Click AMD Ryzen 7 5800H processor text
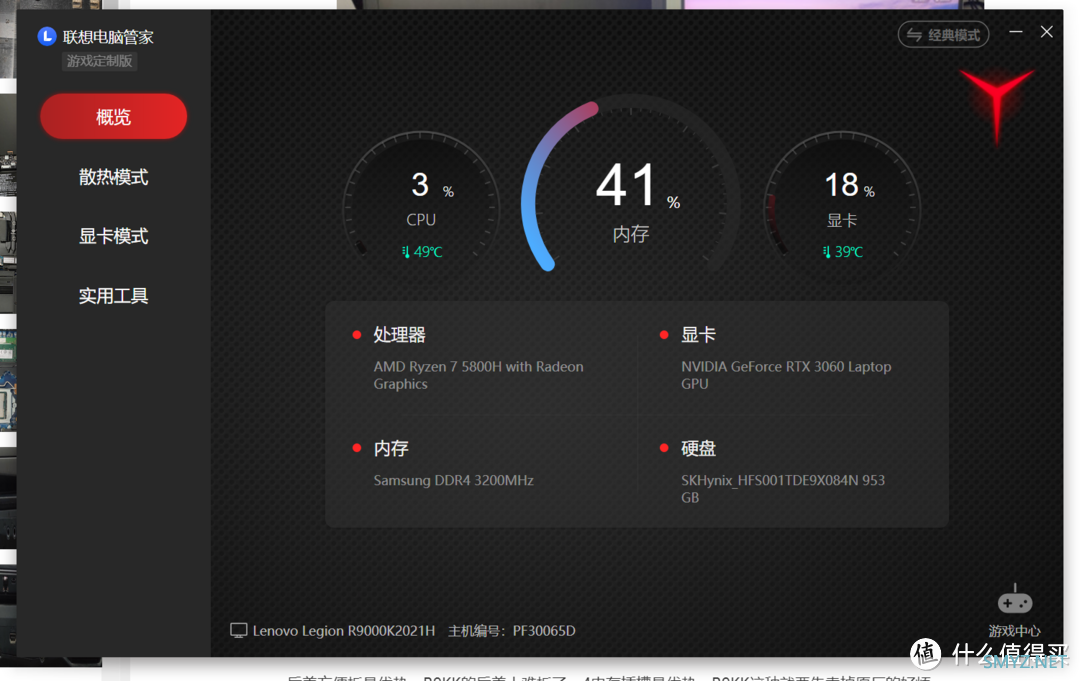 pos(478,375)
